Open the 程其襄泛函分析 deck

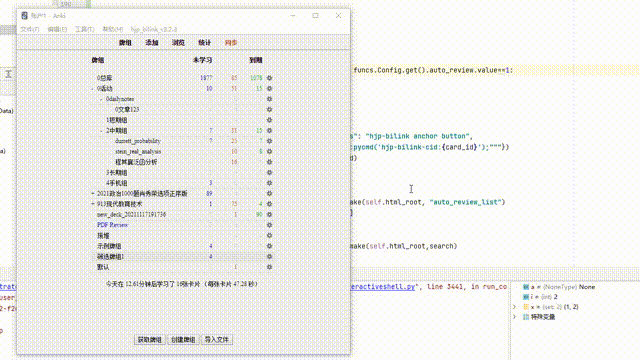click(x=136, y=162)
